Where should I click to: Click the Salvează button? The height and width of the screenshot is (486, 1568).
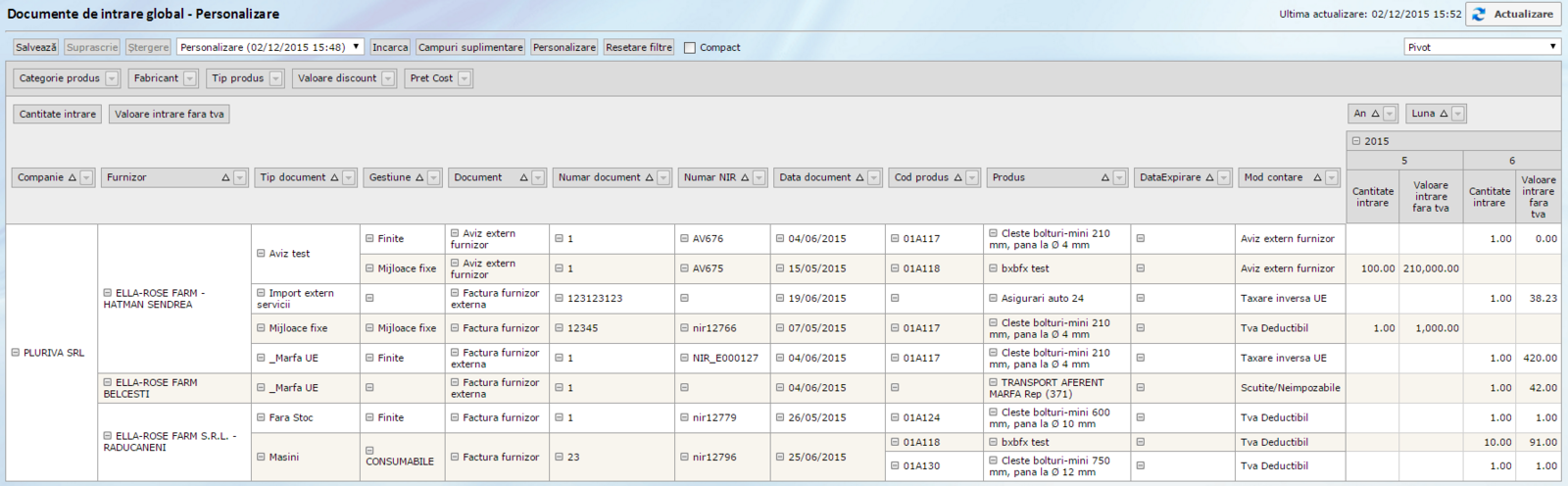tap(36, 47)
